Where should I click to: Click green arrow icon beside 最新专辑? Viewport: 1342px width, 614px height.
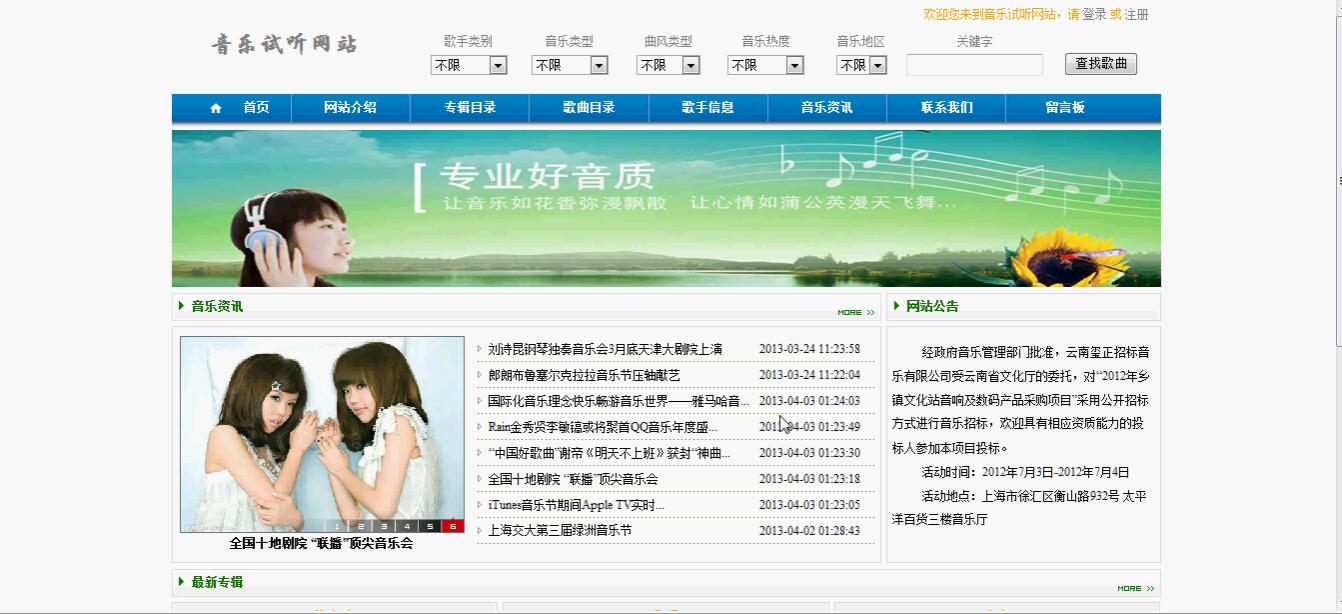click(181, 582)
